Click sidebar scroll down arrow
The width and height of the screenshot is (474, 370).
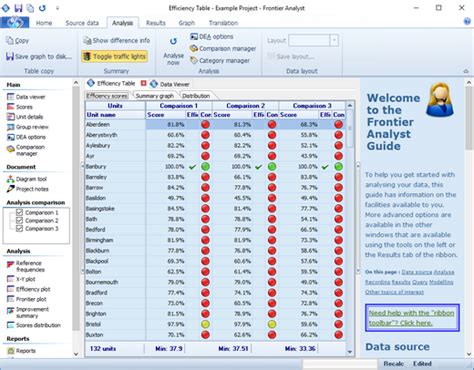pos(76,354)
